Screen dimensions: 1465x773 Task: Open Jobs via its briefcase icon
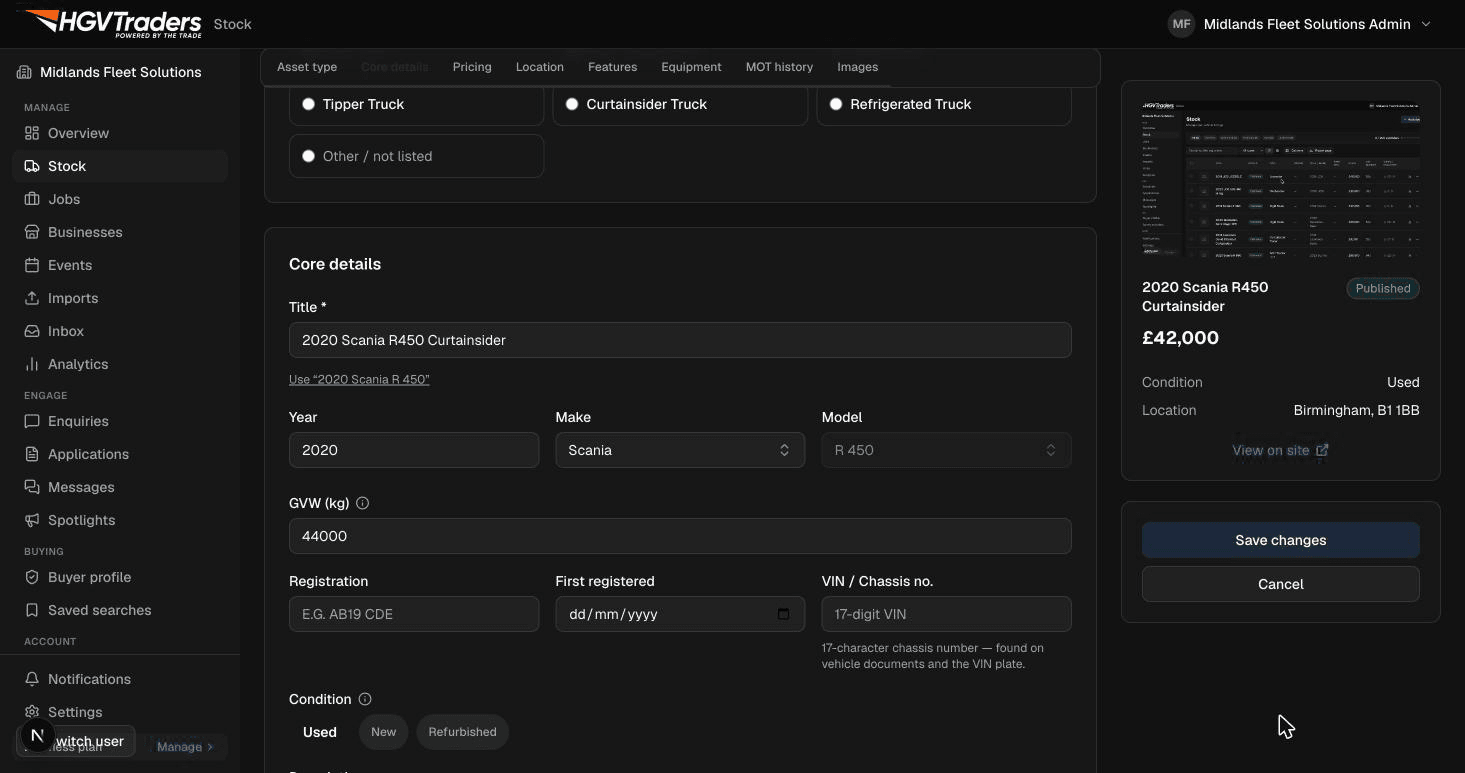point(32,199)
